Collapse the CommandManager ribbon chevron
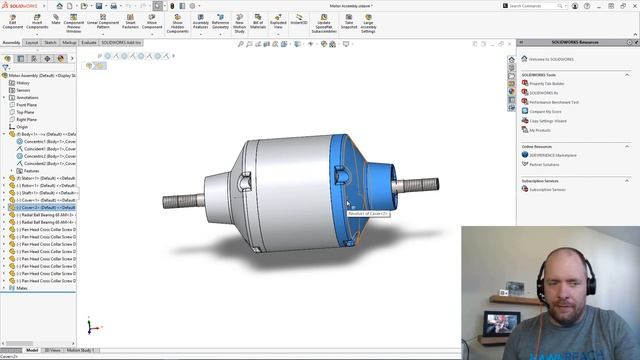640x360 pixels. [635, 34]
